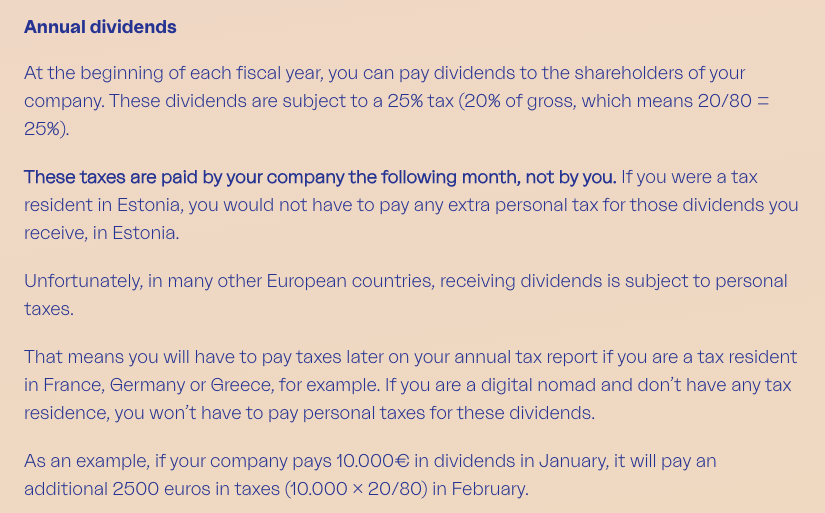Click the text 20/80 = in the first paragraph
Image resolution: width=825 pixels, height=513 pixels.
click(x=733, y=100)
